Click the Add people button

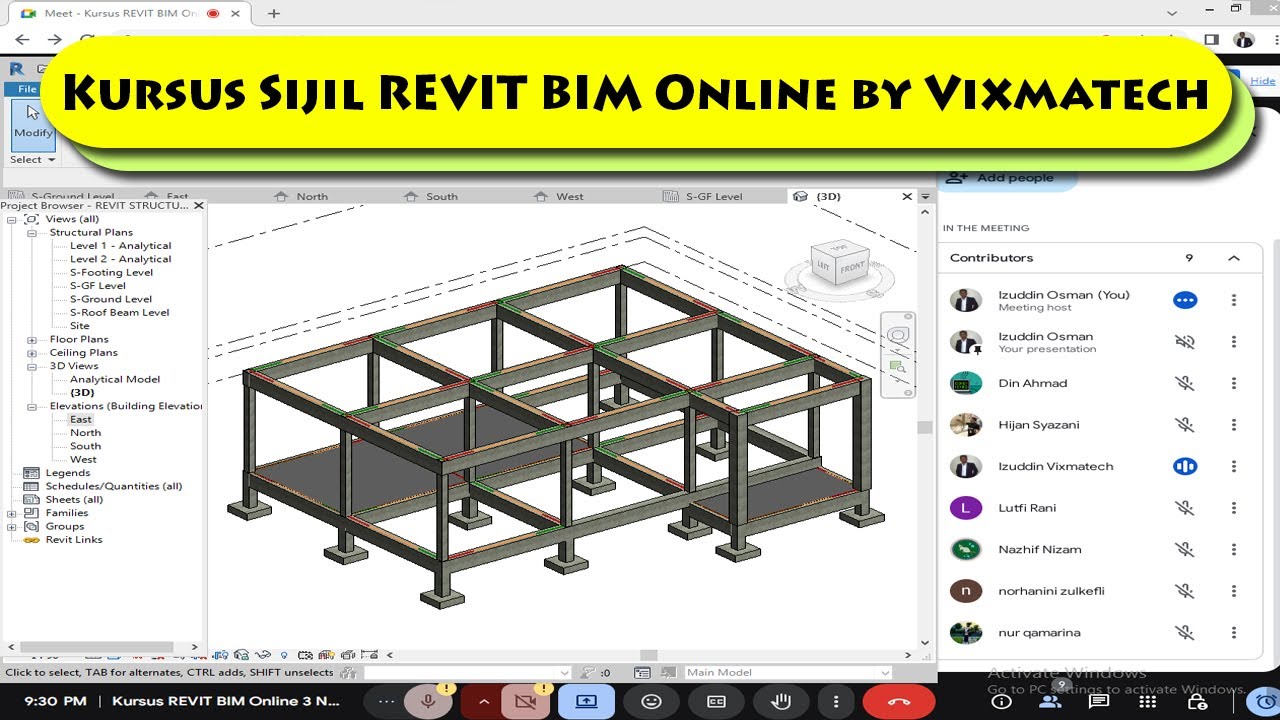[1006, 177]
